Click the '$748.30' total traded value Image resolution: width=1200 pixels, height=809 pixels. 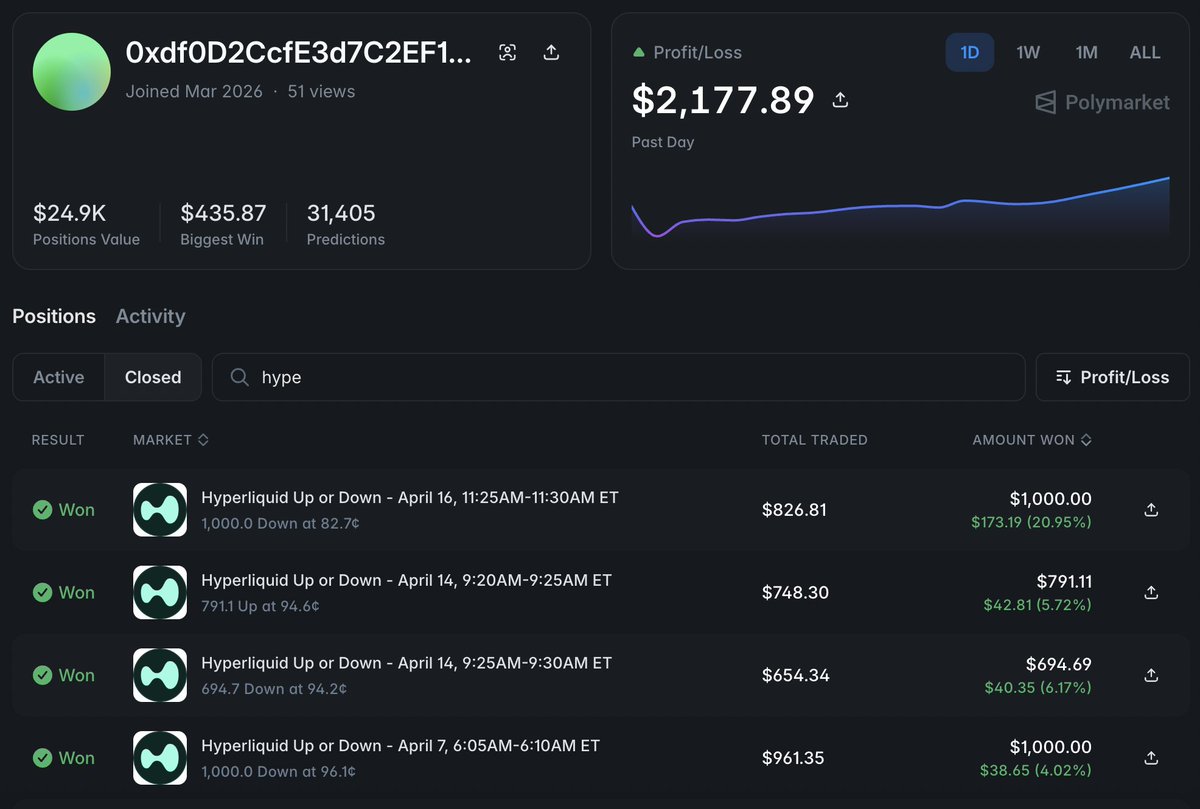[x=795, y=592]
